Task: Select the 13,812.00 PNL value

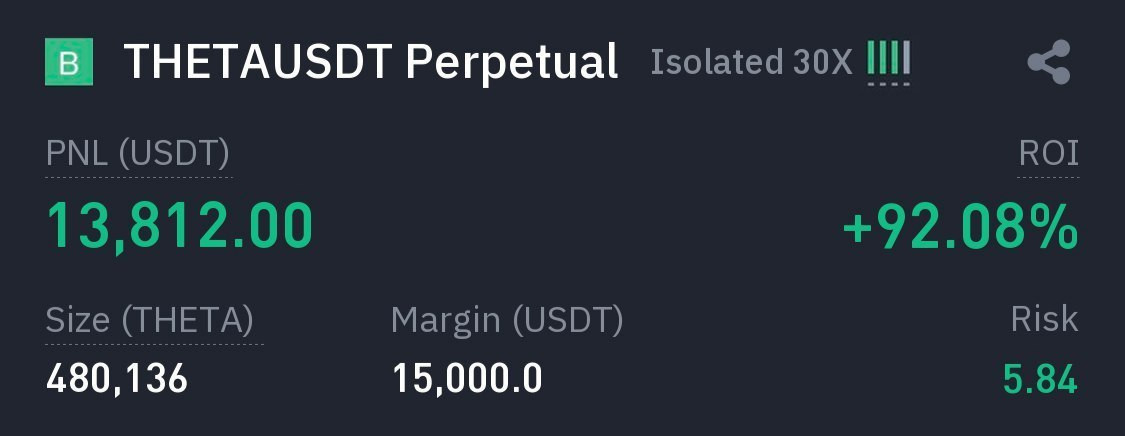Action: (180, 226)
